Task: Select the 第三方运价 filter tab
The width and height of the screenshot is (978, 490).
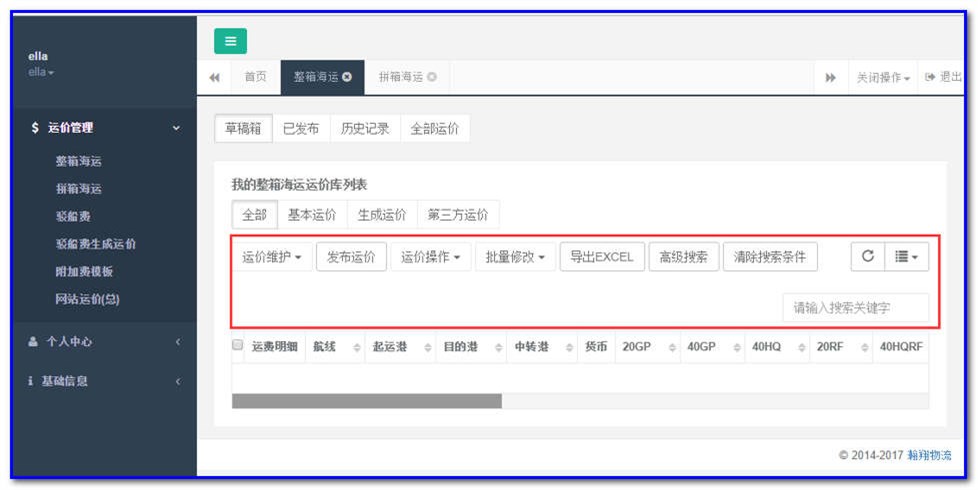Action: (458, 215)
